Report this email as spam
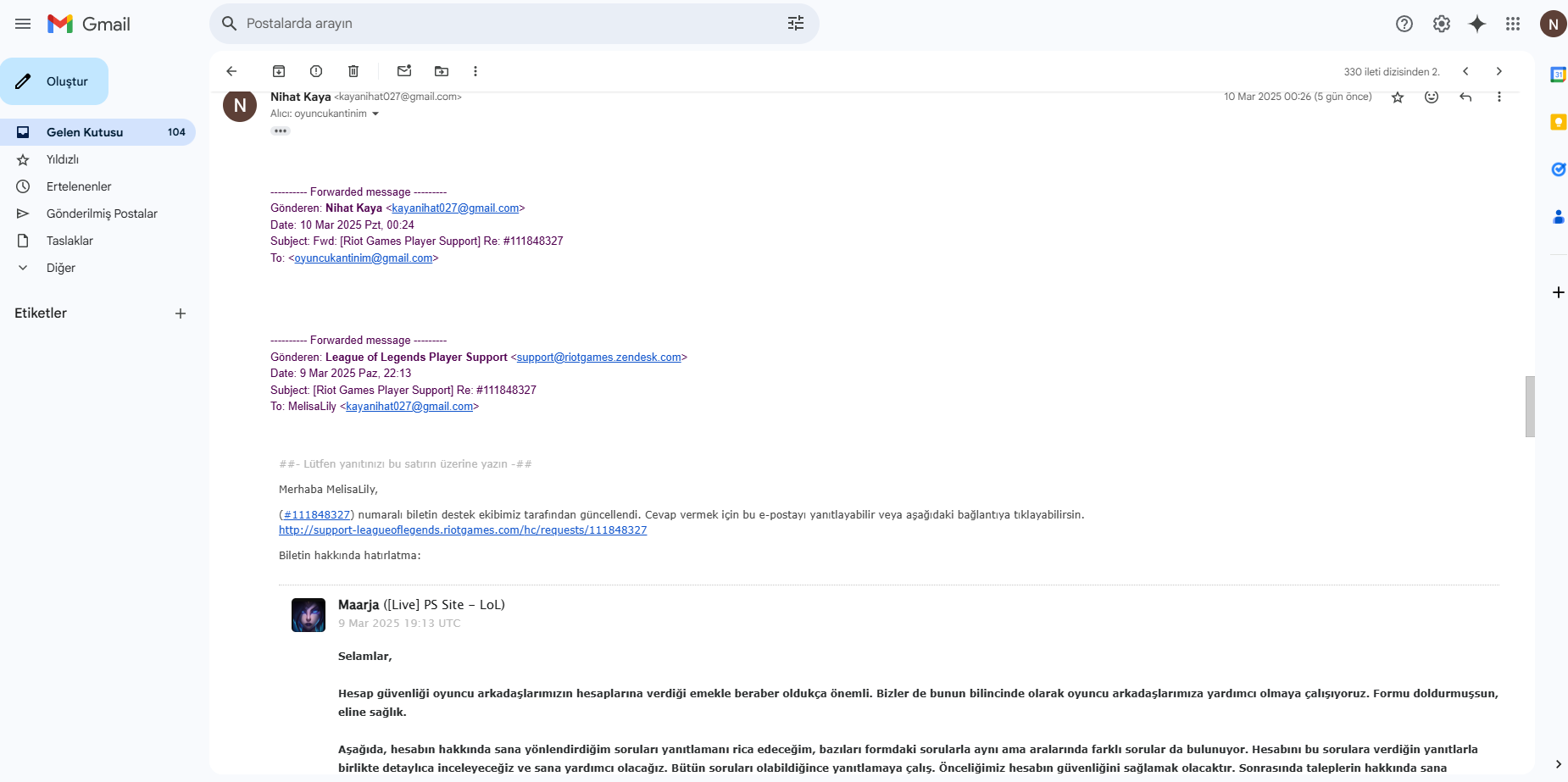The width and height of the screenshot is (1568, 782). 316,71
